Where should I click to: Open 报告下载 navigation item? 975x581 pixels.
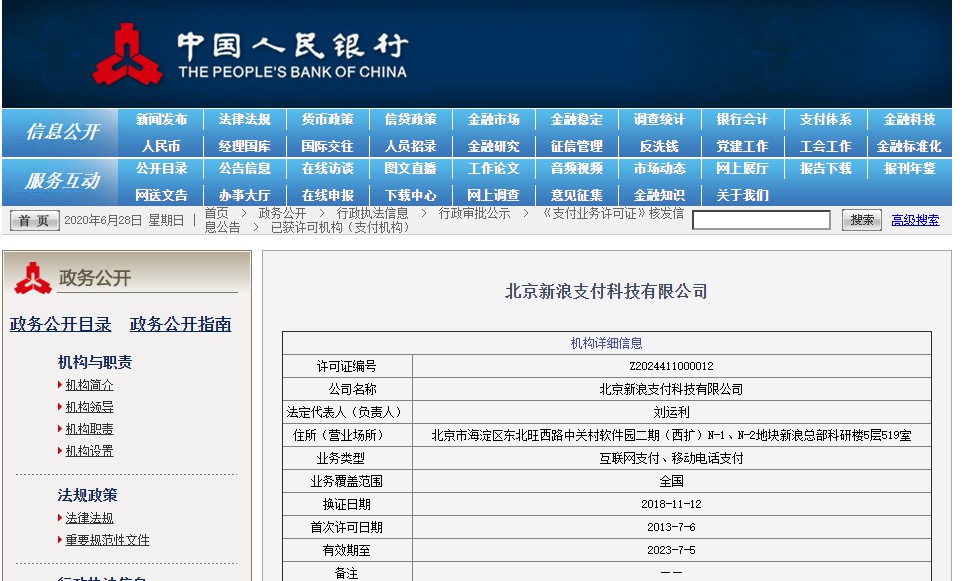point(825,169)
